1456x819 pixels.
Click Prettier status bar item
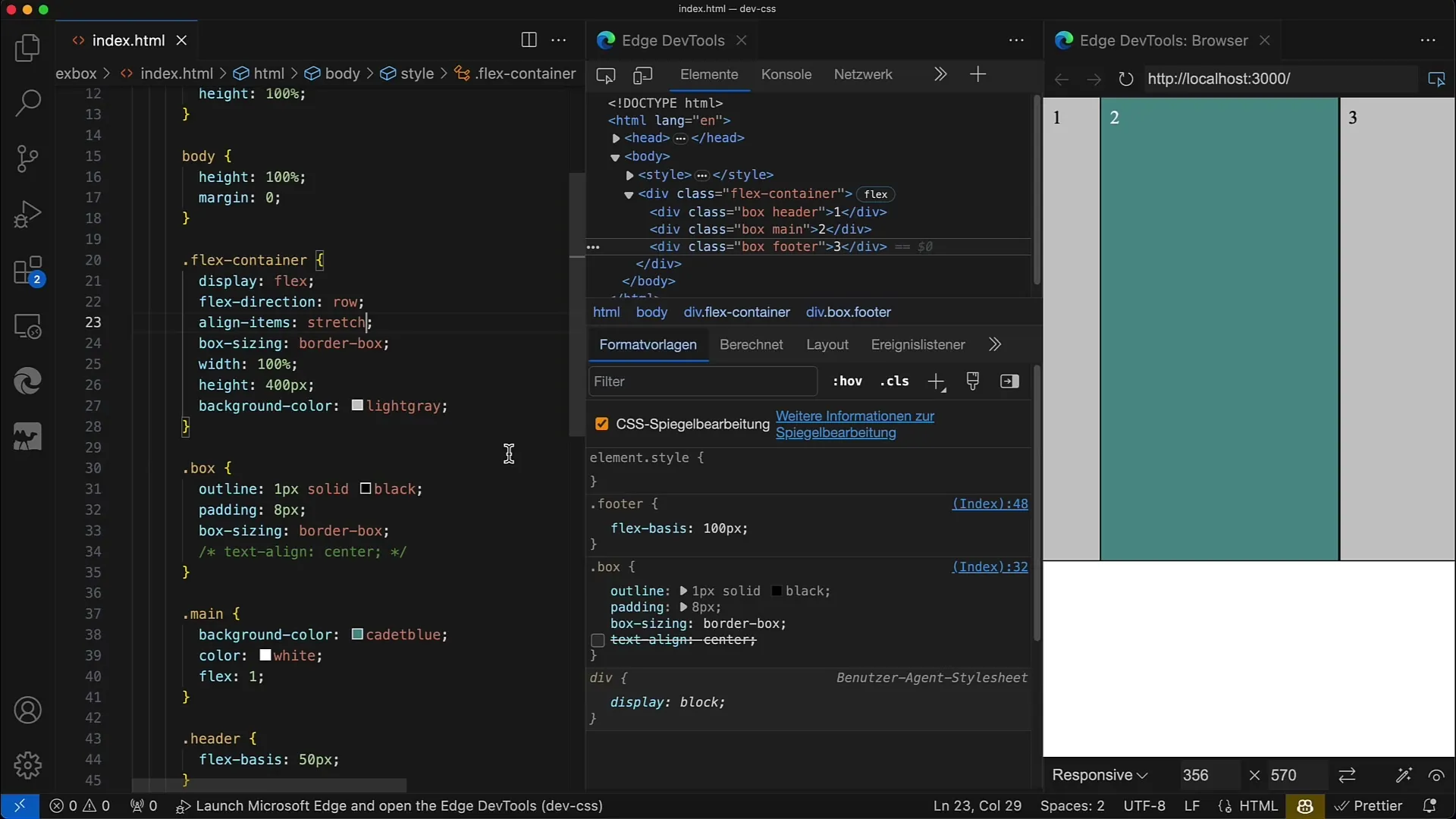click(x=1369, y=805)
